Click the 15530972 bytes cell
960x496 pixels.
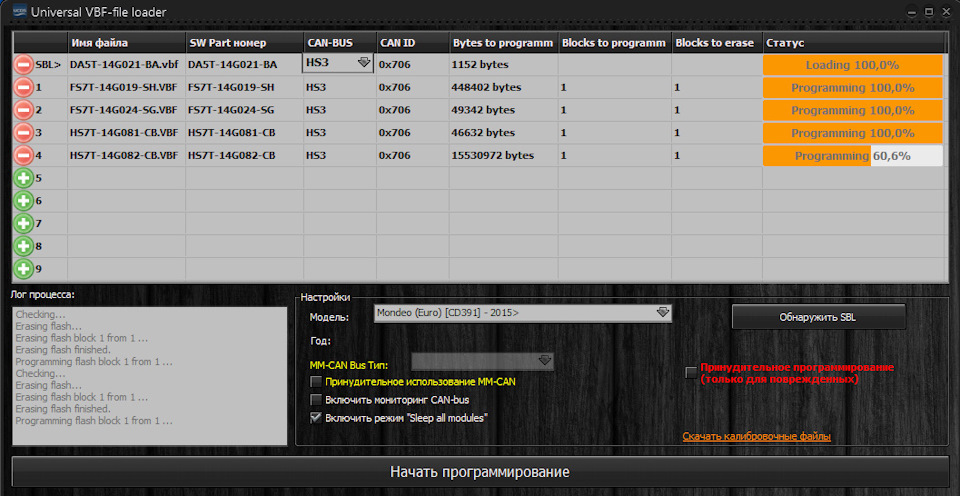click(503, 156)
